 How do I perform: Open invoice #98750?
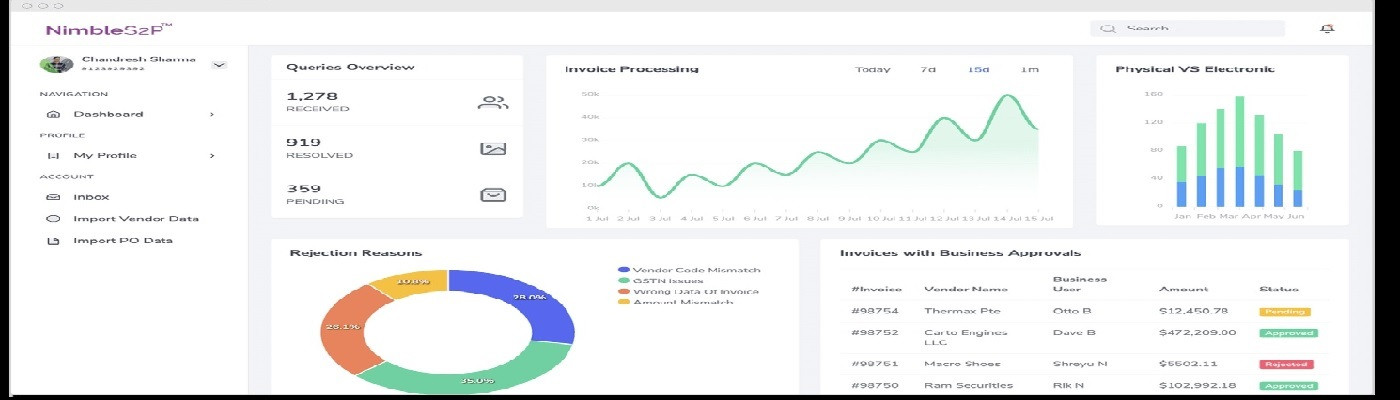pyautogui.click(x=874, y=385)
